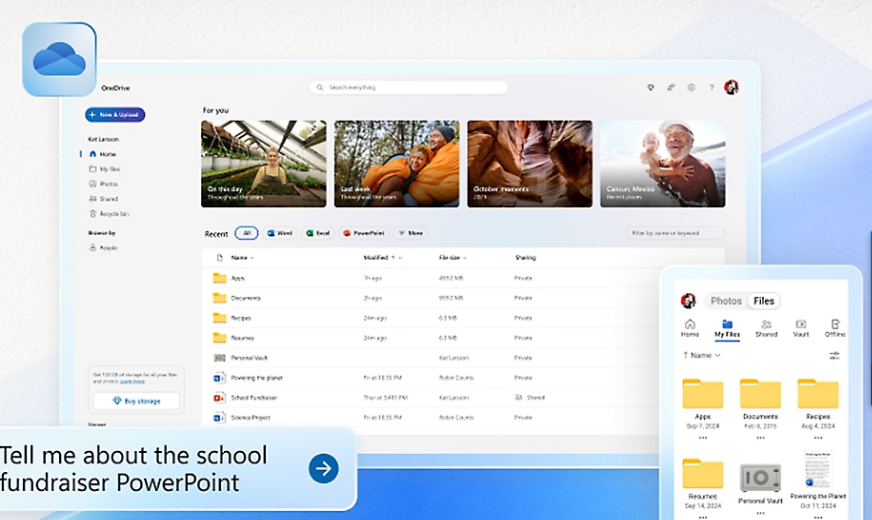
Task: Click the arrow button on prompt card
Action: coord(324,468)
